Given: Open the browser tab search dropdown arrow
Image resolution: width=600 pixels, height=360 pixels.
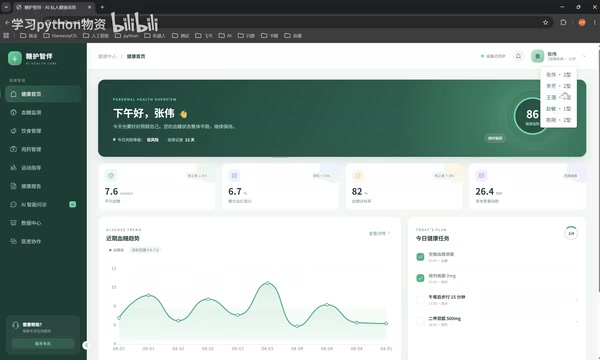Looking at the screenshot, I should pyautogui.click(x=6, y=7).
